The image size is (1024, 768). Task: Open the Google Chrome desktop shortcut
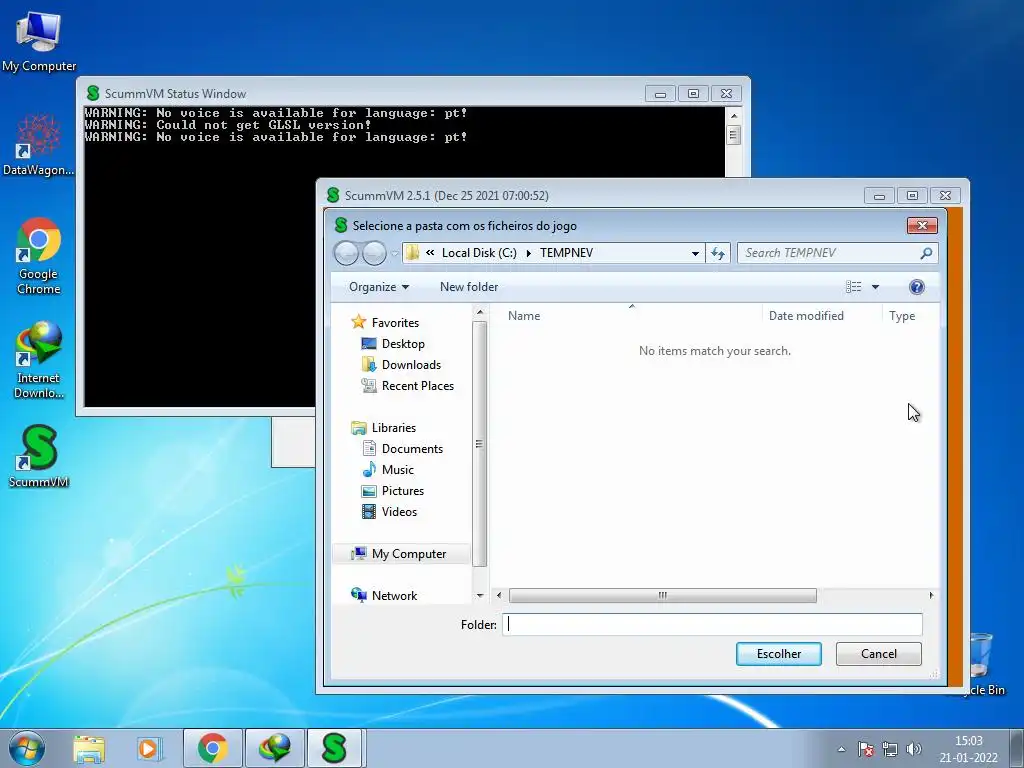click(39, 256)
